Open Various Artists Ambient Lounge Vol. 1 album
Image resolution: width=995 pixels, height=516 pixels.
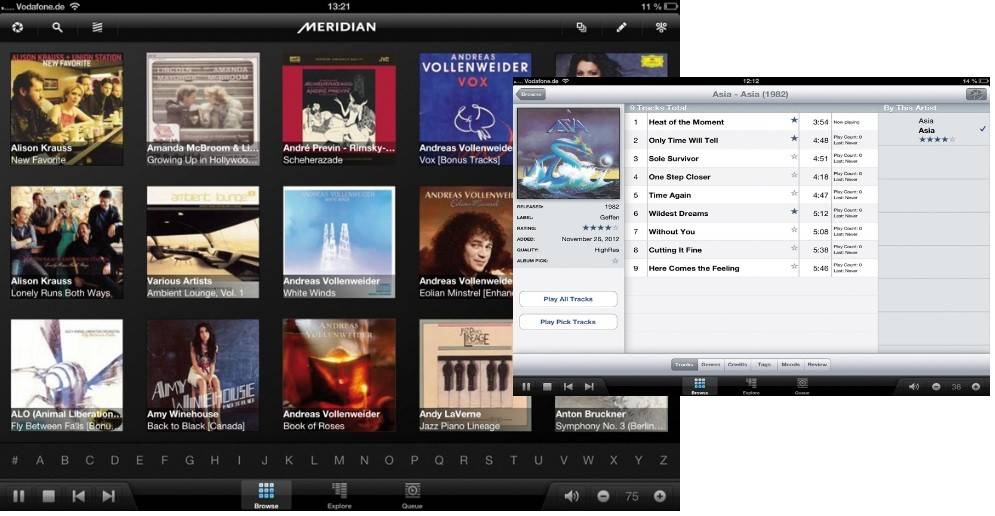point(203,242)
